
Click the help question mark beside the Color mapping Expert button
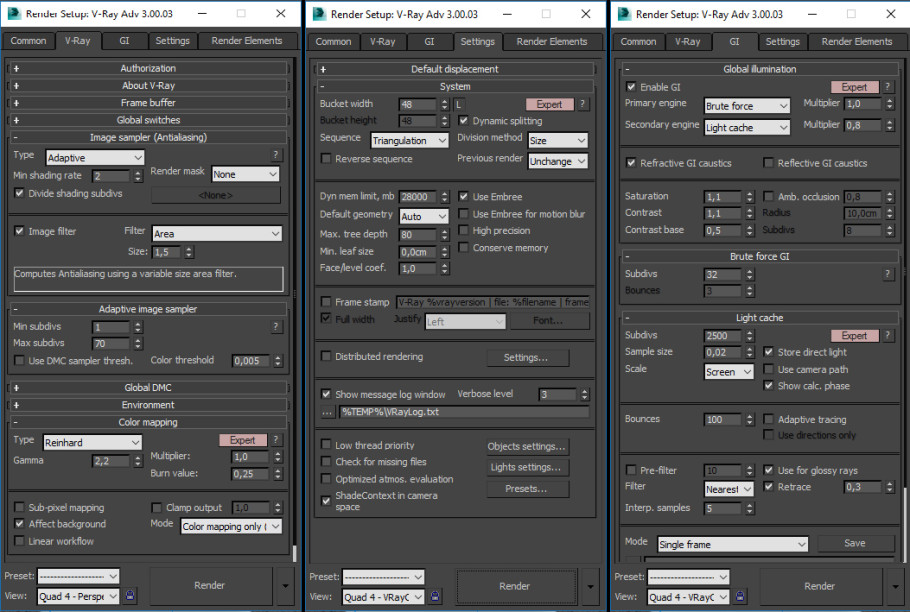(276, 440)
